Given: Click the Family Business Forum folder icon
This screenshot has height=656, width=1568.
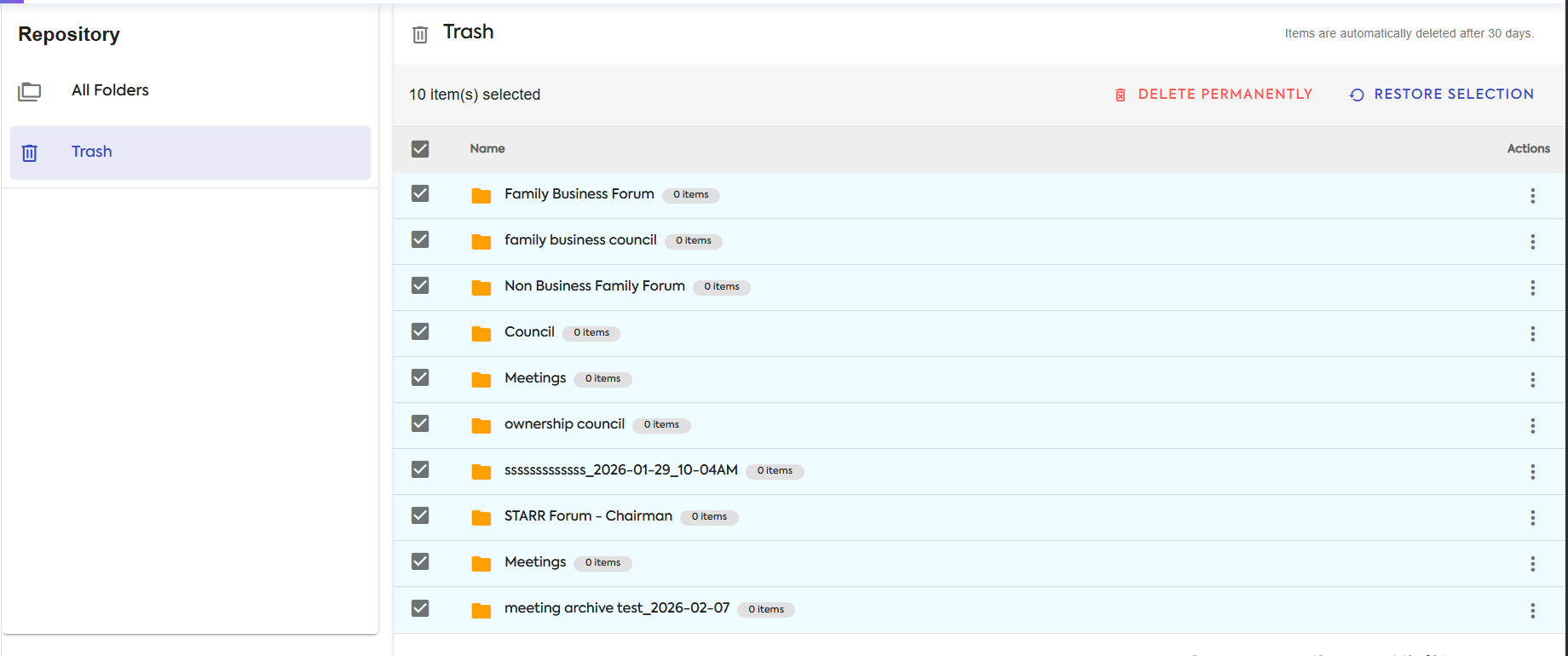Looking at the screenshot, I should [x=481, y=195].
